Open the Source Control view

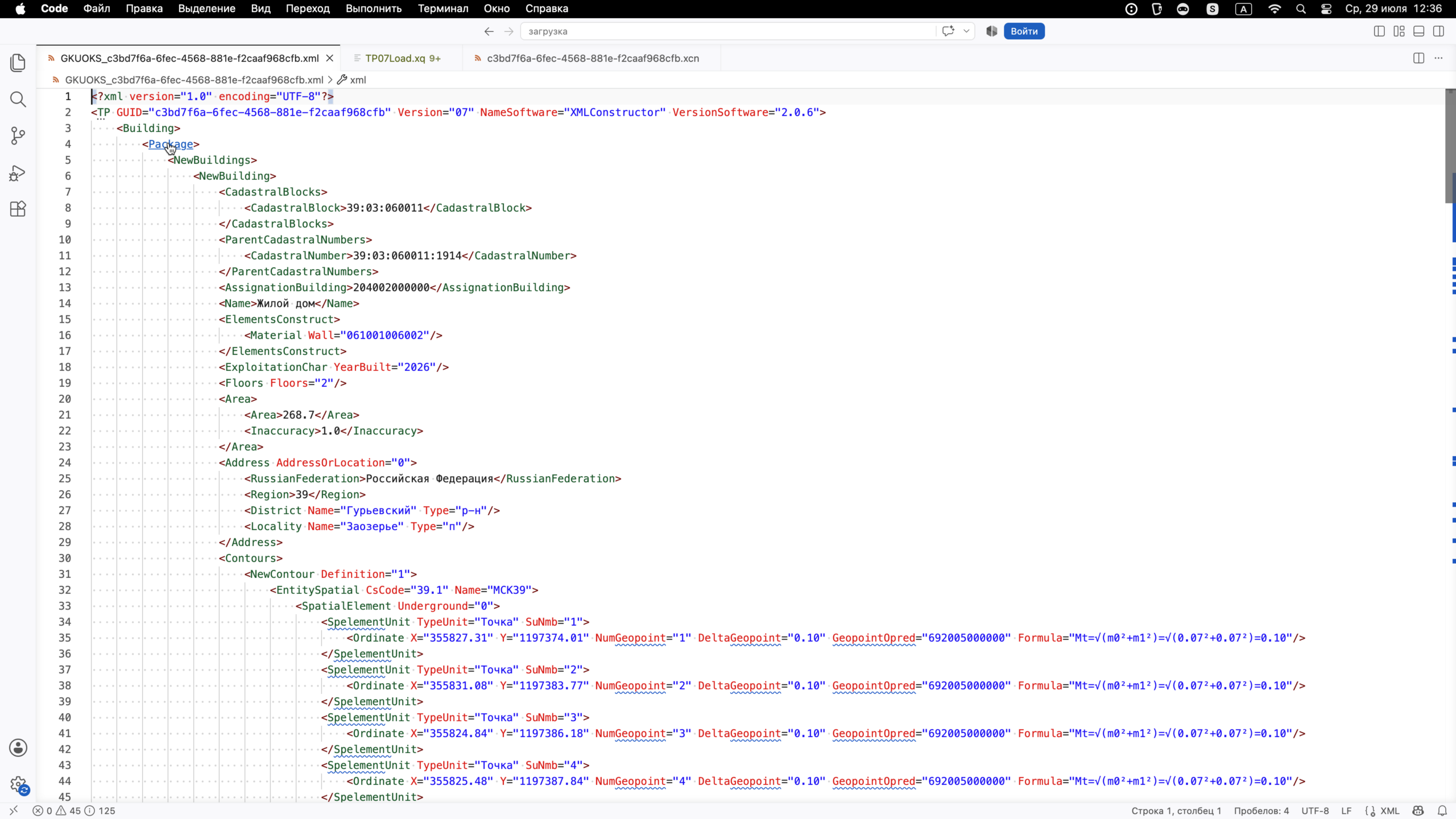18,136
